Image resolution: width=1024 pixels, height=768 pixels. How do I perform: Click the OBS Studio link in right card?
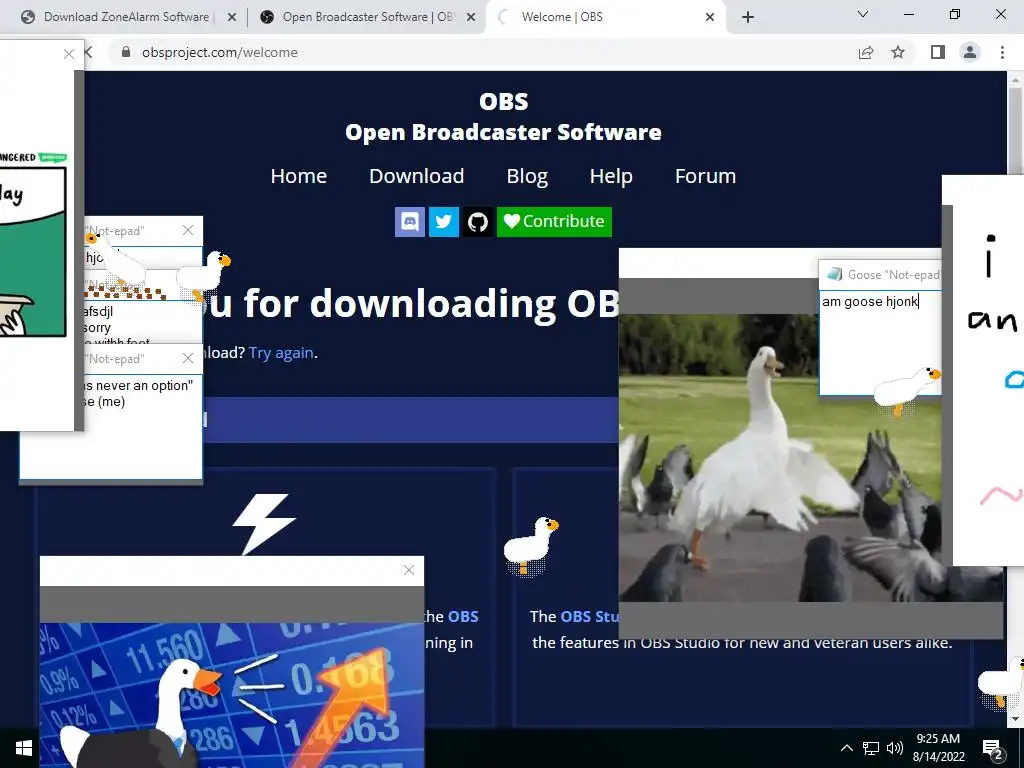[x=588, y=616]
